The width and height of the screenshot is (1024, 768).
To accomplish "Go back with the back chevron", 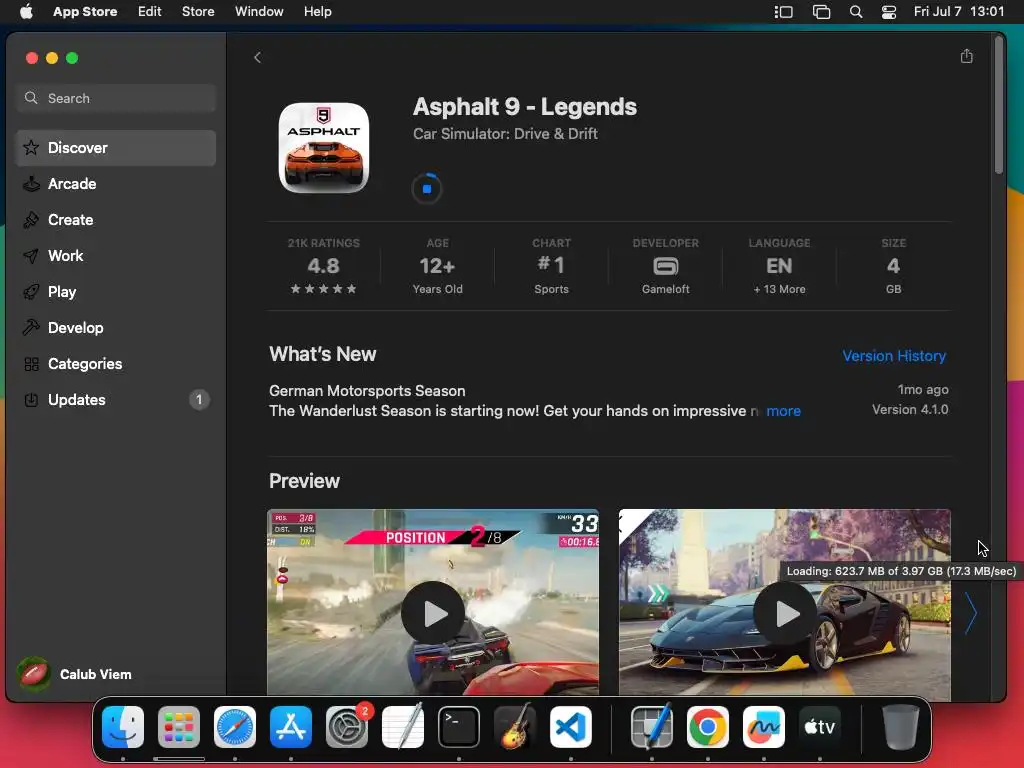I will coord(257,57).
